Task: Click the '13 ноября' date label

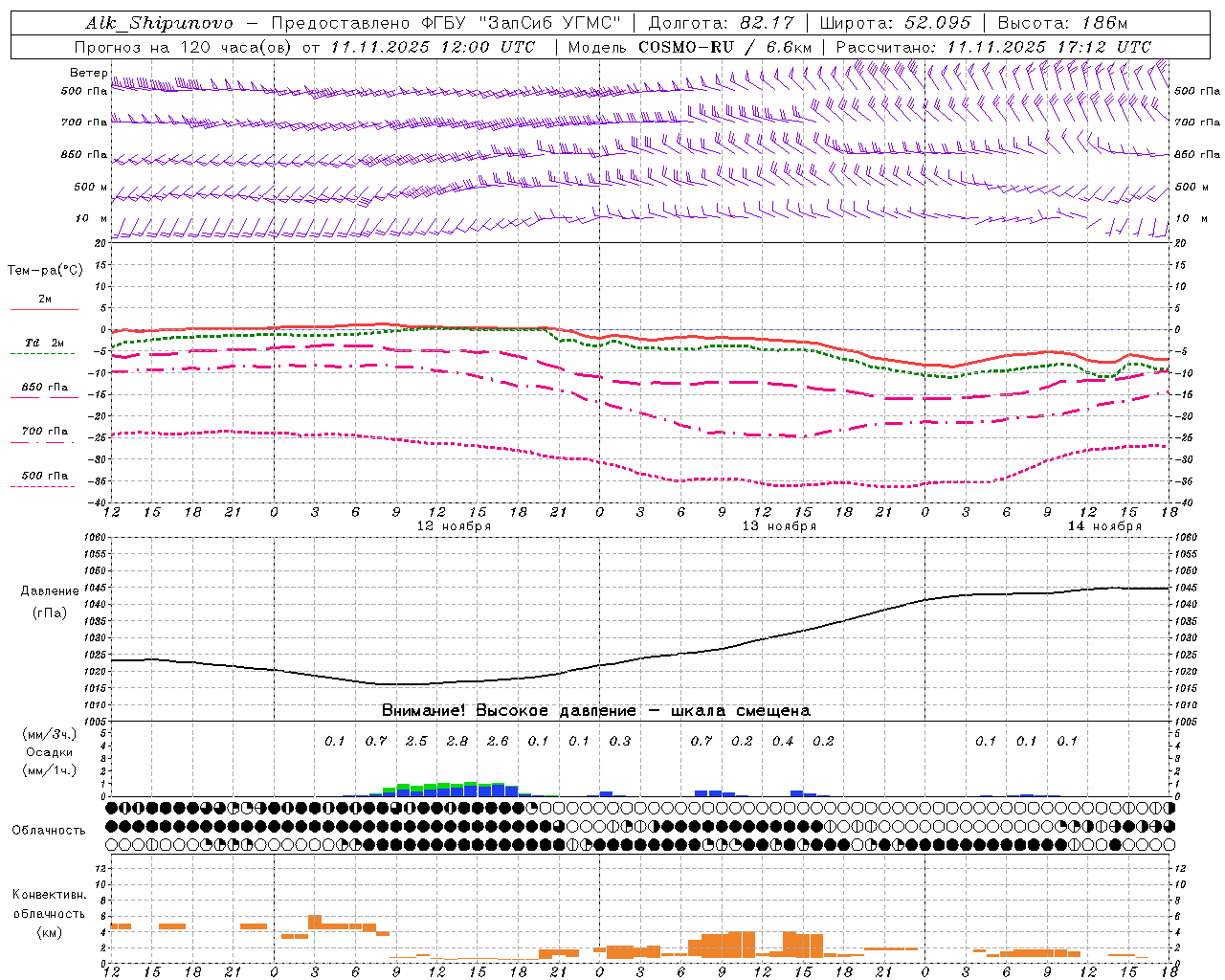Action: point(779,526)
